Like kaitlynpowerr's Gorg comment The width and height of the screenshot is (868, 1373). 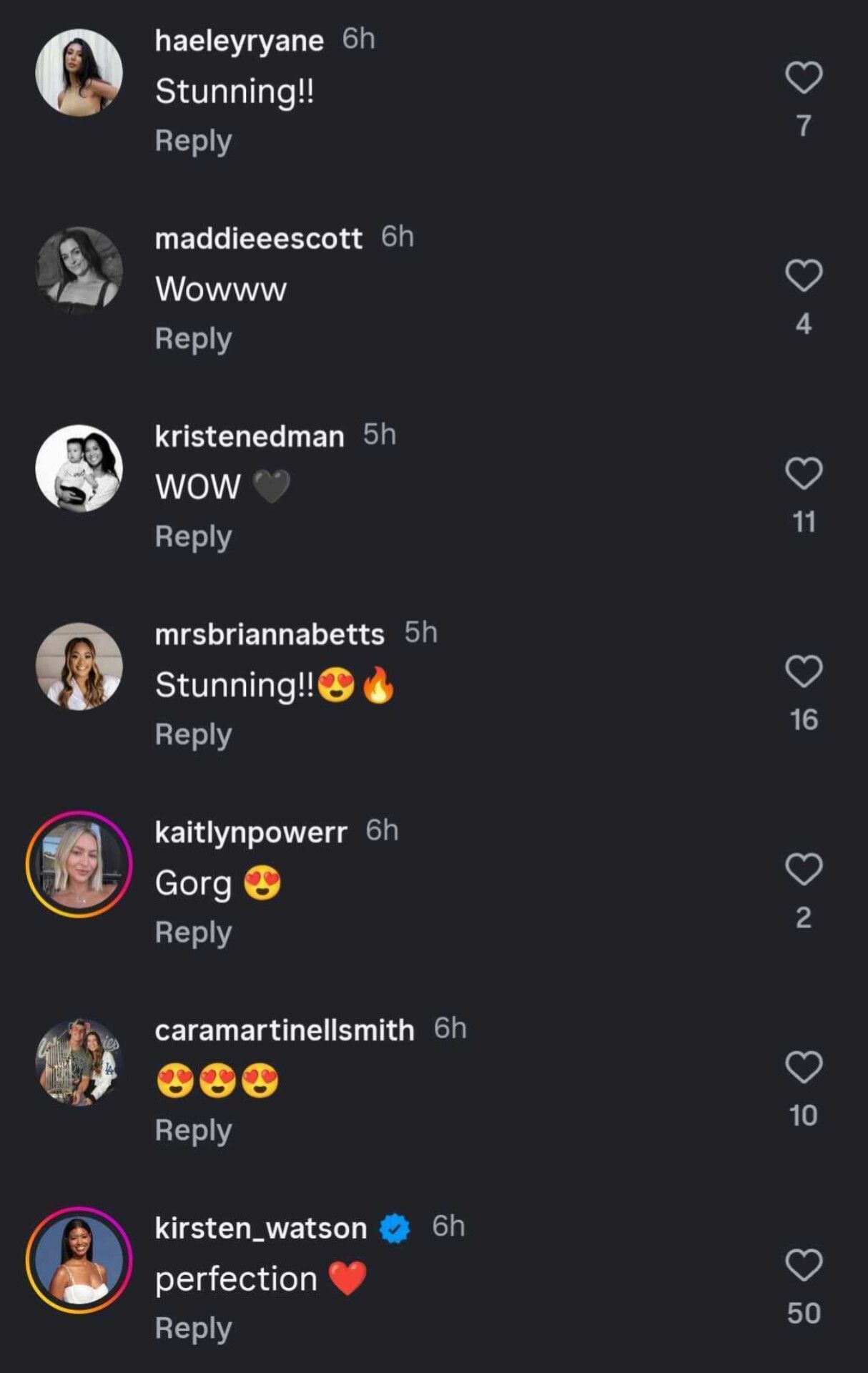pos(804,870)
